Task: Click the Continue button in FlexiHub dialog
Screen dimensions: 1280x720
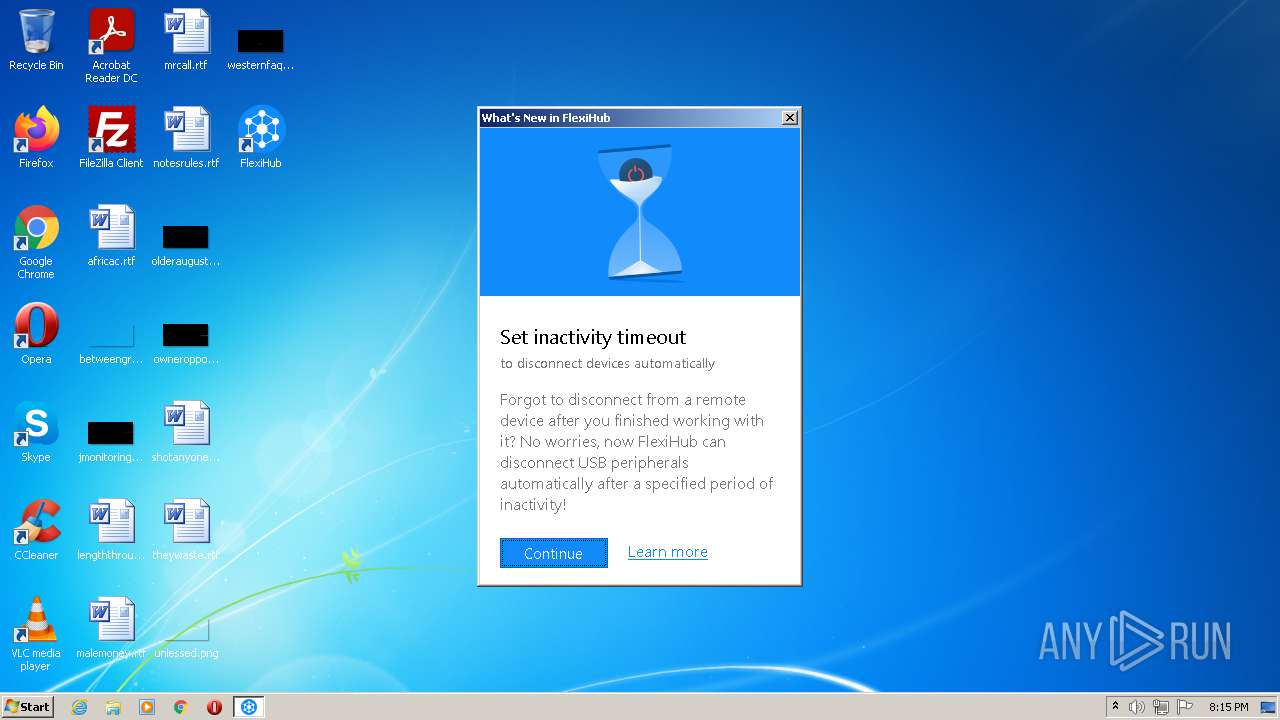Action: [553, 553]
